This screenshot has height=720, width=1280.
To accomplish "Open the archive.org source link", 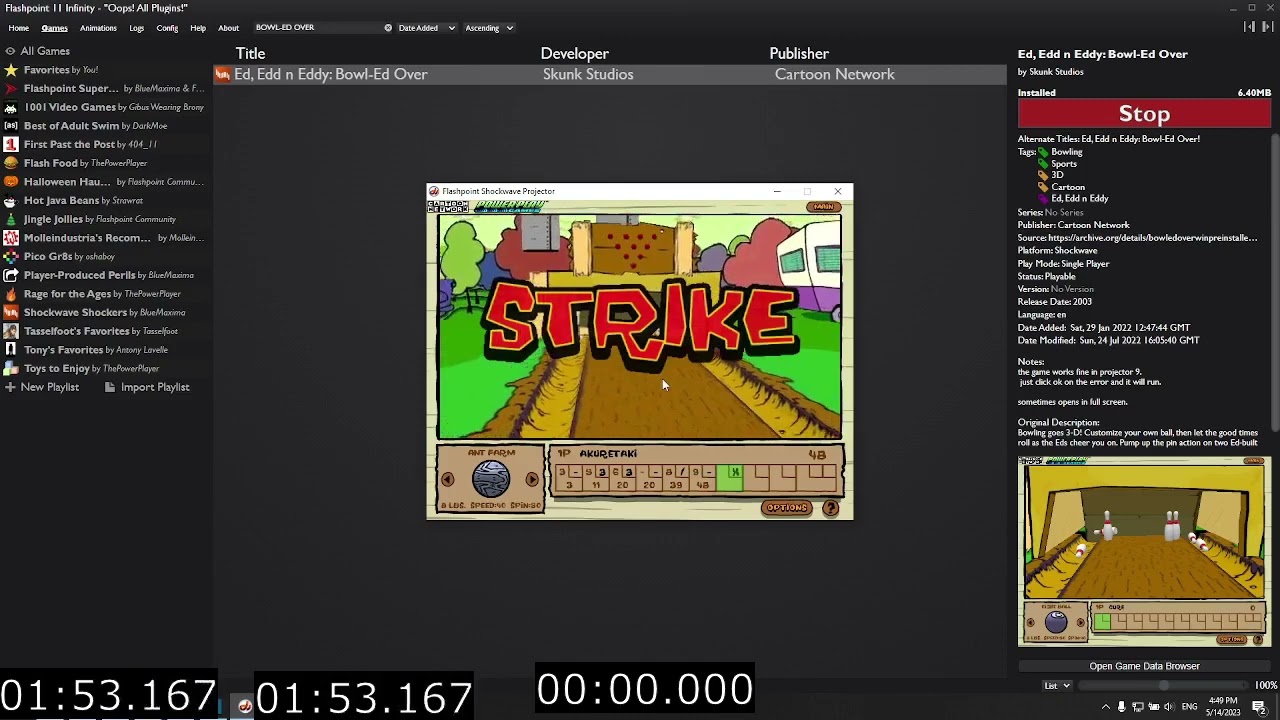I will pos(1153,238).
